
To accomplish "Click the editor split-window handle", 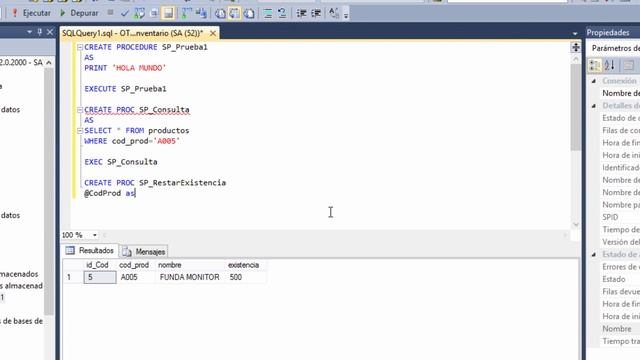I will [x=576, y=47].
